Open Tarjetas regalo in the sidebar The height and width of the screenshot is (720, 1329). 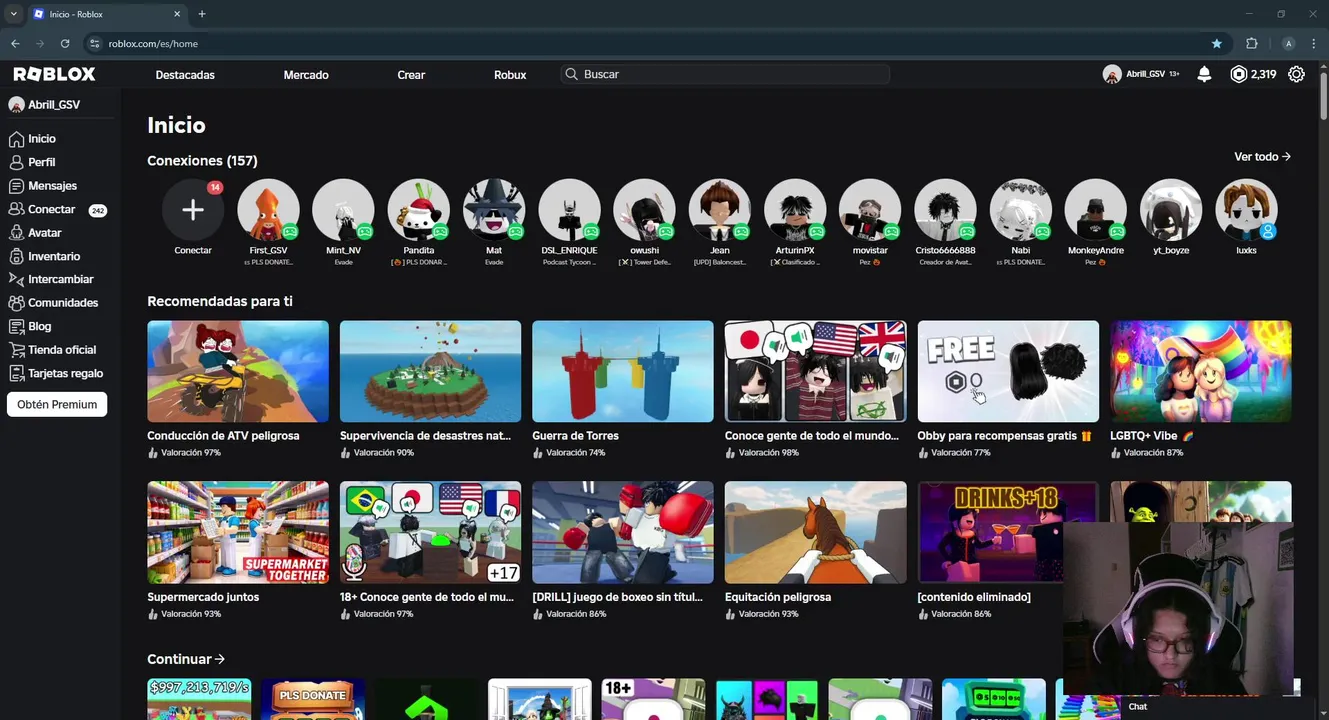(65, 373)
